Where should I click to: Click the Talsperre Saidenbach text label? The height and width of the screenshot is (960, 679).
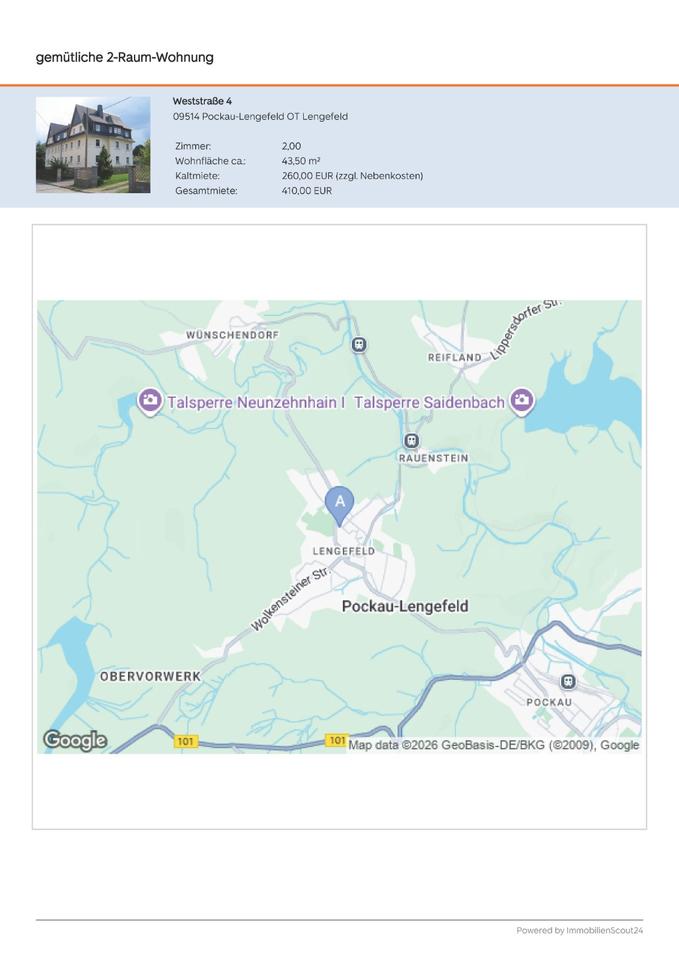tap(430, 402)
